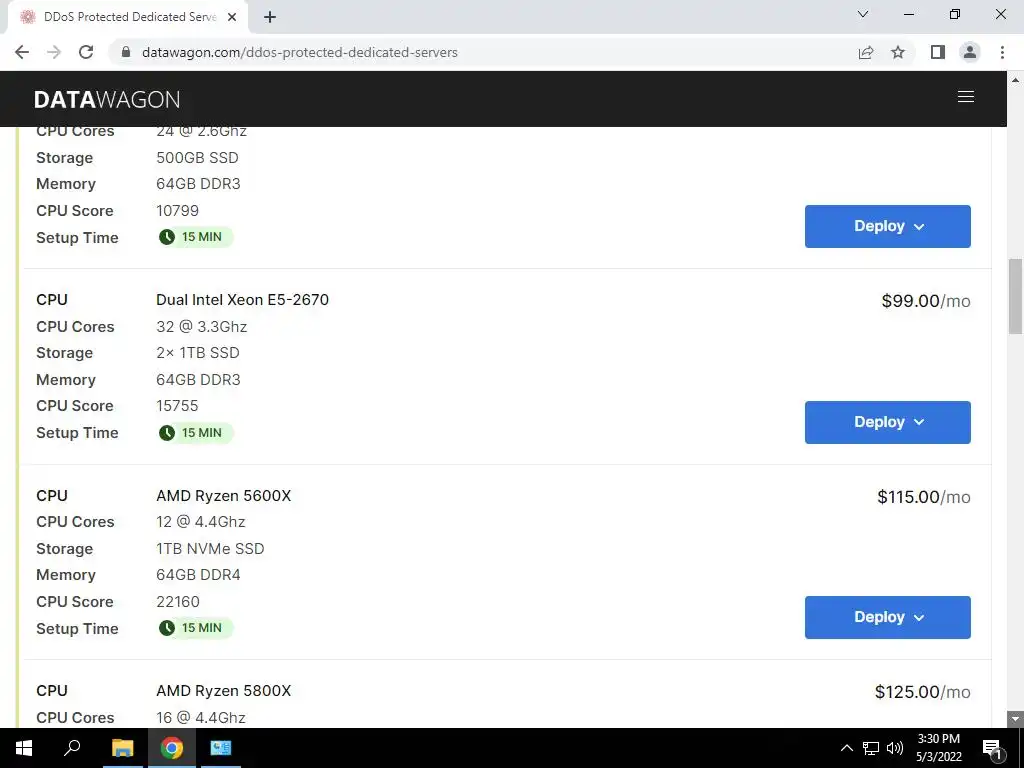Open the browser side panel icon
This screenshot has height=768, width=1024.
(937, 52)
